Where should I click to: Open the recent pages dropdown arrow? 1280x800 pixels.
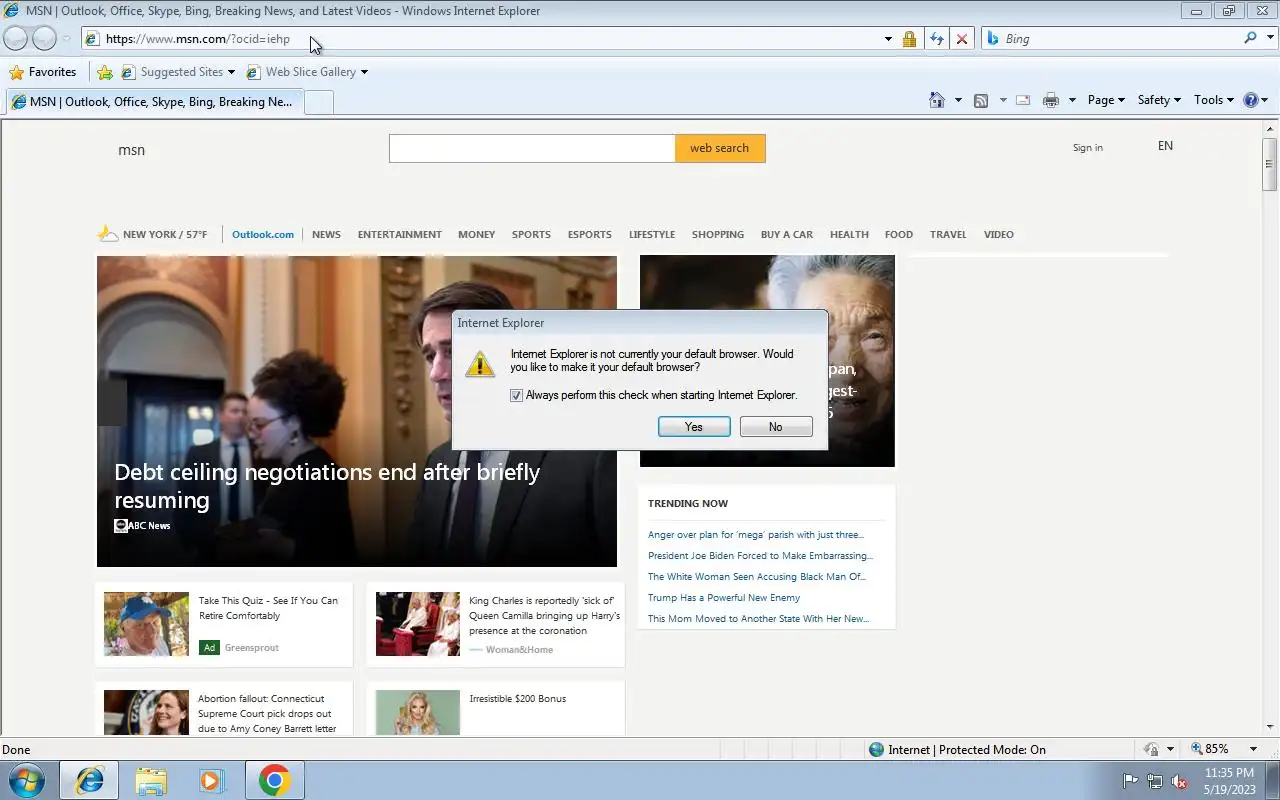coord(66,39)
